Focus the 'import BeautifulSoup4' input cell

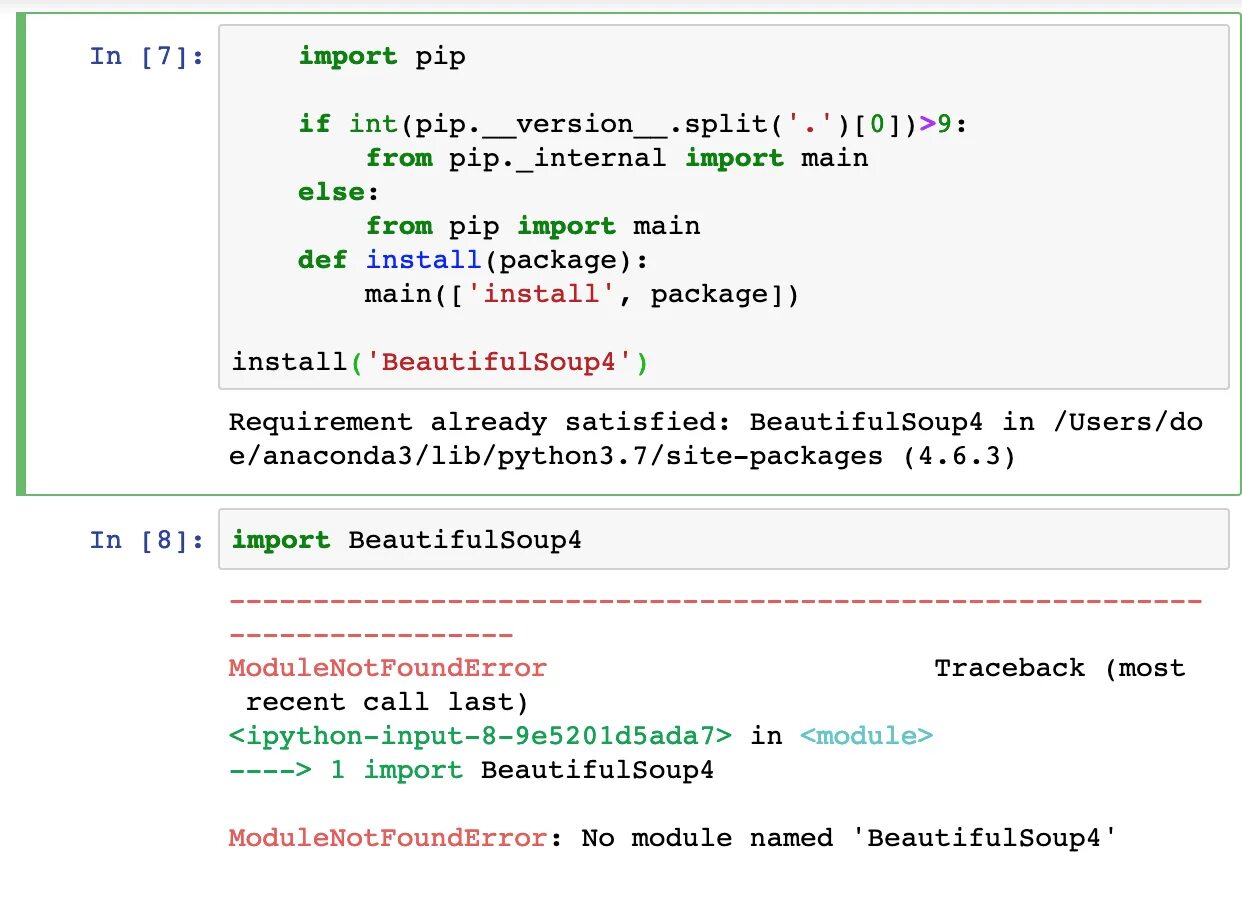[x=723, y=540]
